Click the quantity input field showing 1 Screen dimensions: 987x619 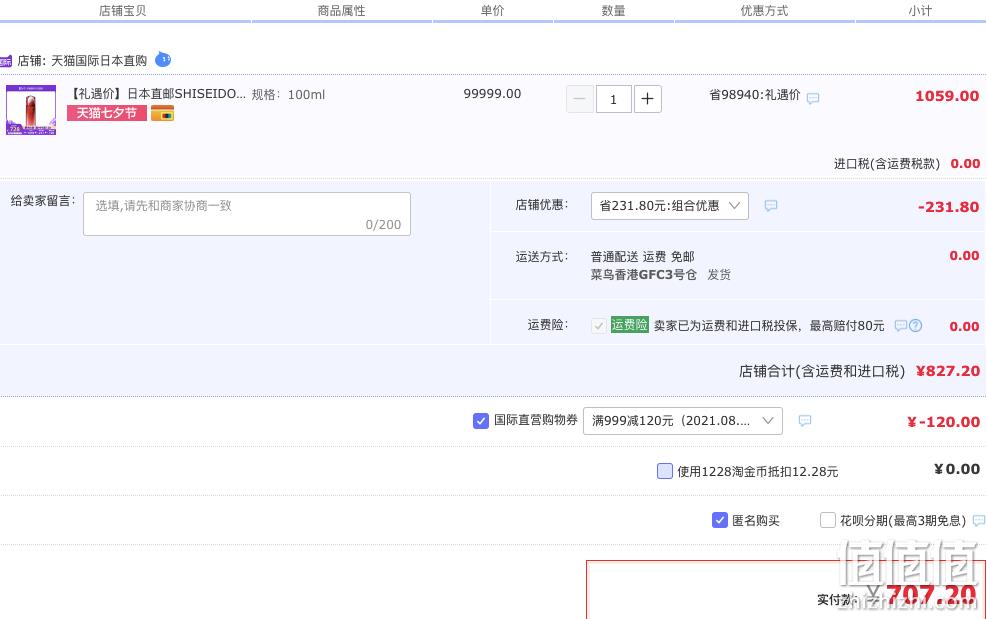pyautogui.click(x=614, y=99)
